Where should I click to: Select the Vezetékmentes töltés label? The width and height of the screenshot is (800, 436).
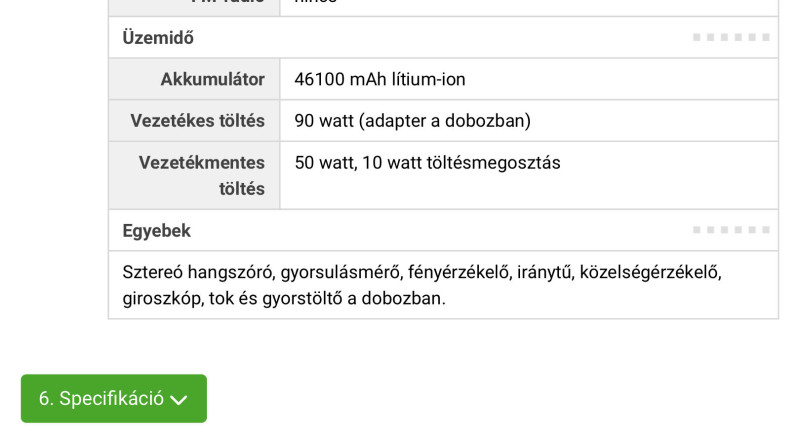coord(202,175)
